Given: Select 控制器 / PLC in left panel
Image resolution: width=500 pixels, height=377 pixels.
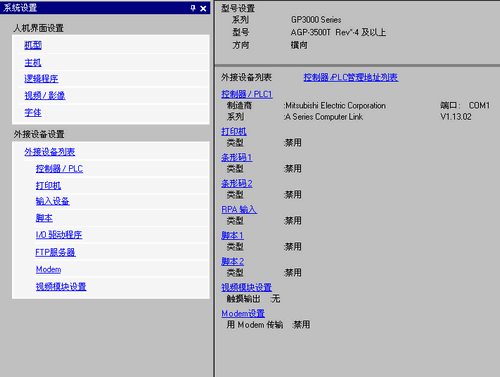Looking at the screenshot, I should tap(59, 169).
